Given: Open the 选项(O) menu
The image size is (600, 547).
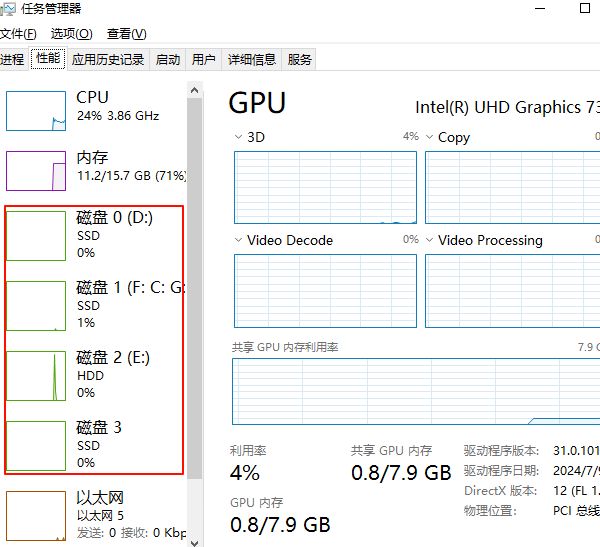Looking at the screenshot, I should (72, 34).
